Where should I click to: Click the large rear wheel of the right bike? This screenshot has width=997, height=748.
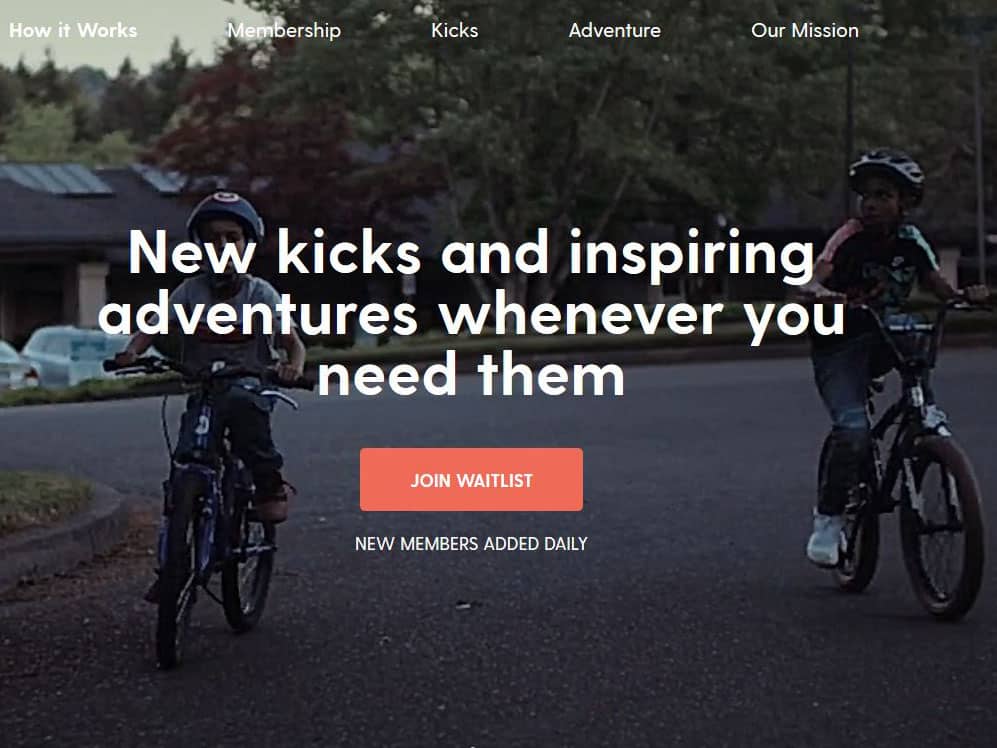942,526
